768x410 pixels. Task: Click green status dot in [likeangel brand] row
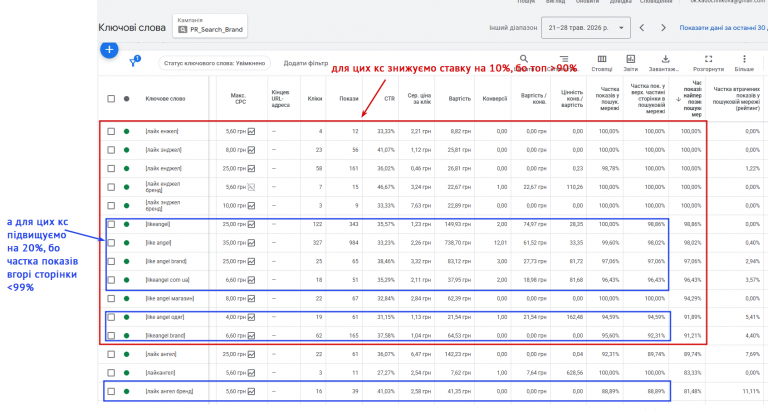click(x=126, y=336)
